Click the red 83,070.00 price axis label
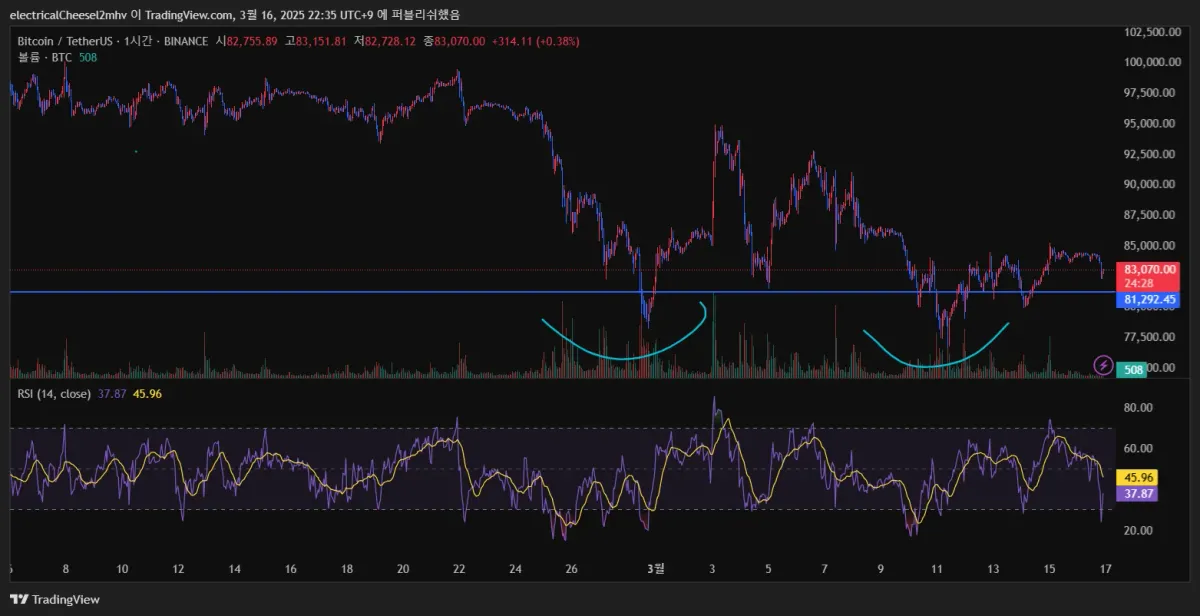1200x616 pixels. pyautogui.click(x=1149, y=269)
